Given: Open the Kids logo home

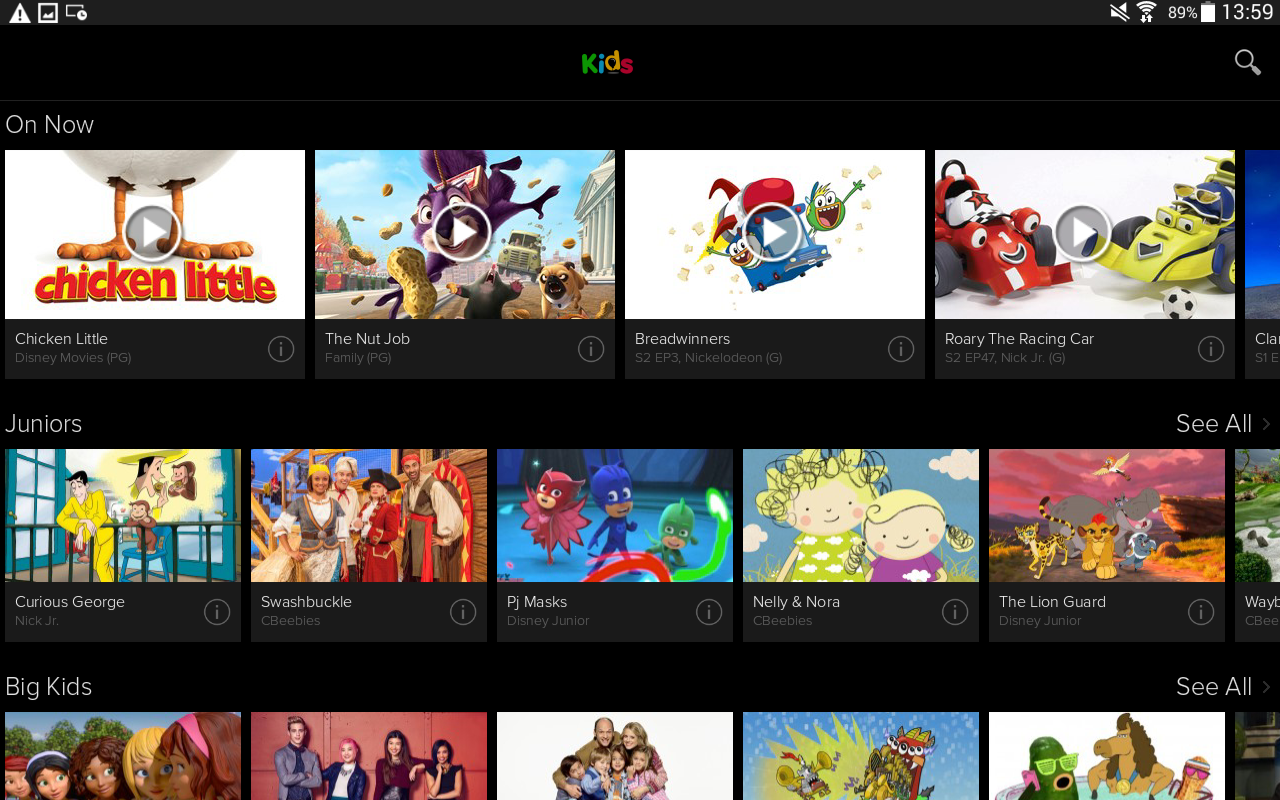Looking at the screenshot, I should [x=608, y=63].
